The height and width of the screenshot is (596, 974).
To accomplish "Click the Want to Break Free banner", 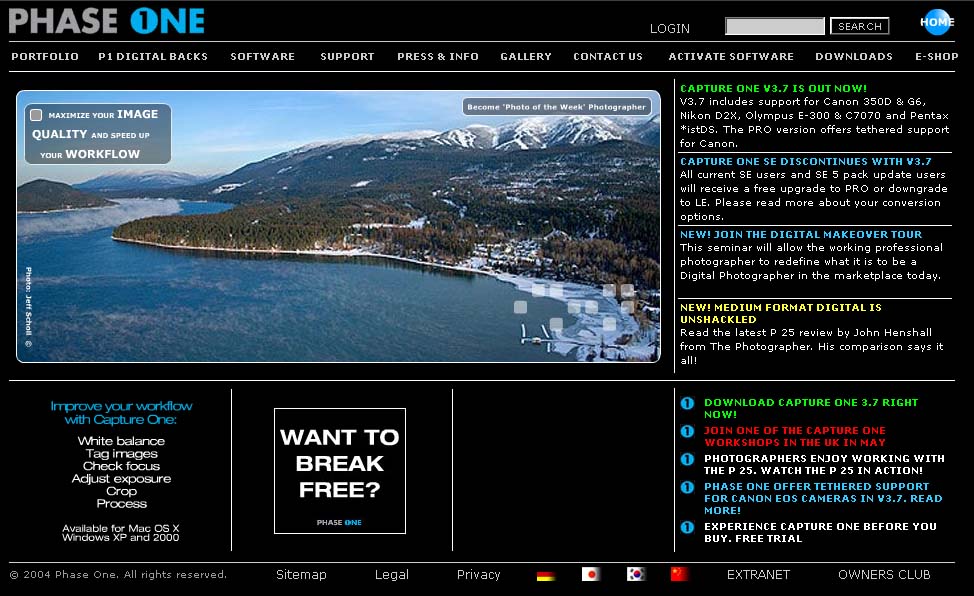I will (340, 471).
